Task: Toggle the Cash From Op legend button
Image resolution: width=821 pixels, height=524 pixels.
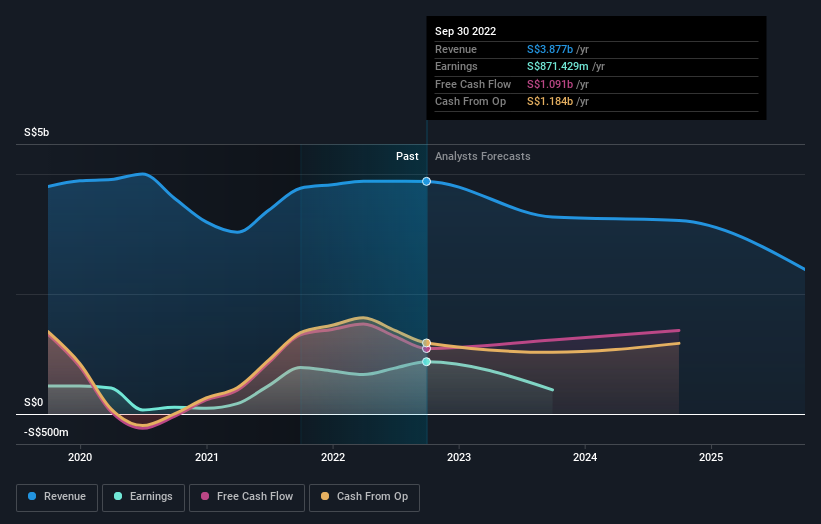Action: click(364, 497)
